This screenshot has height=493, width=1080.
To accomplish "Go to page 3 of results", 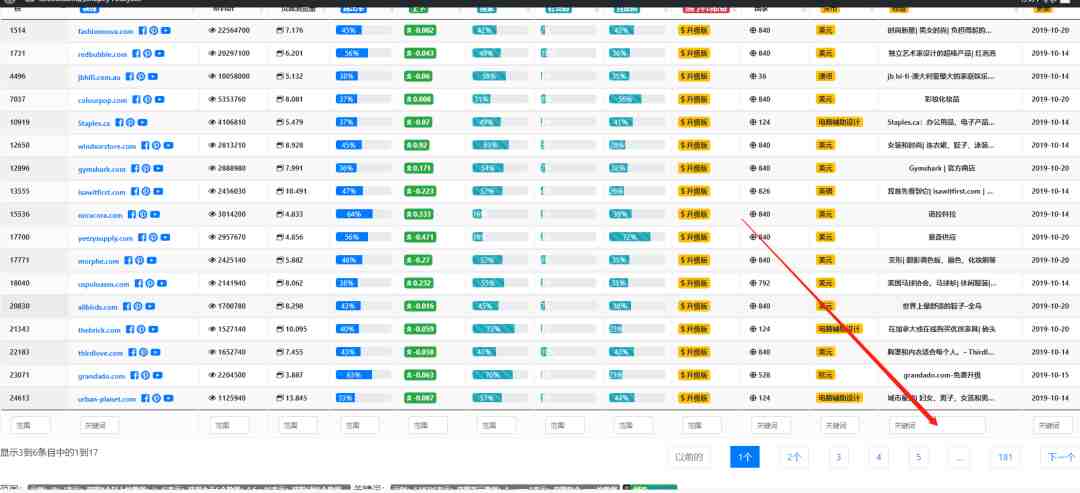I will tap(838, 457).
